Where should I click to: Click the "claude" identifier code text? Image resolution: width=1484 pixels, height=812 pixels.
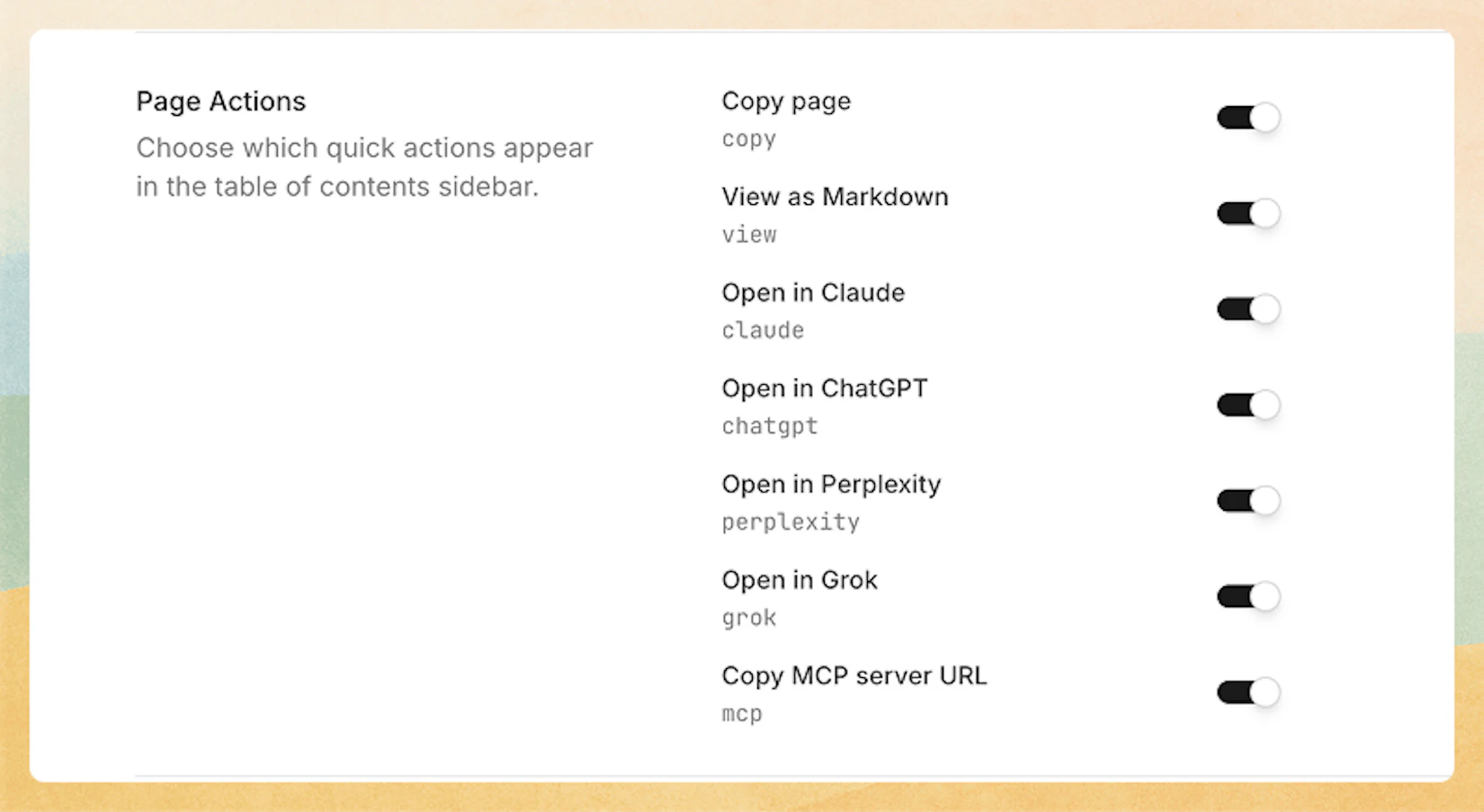point(763,331)
